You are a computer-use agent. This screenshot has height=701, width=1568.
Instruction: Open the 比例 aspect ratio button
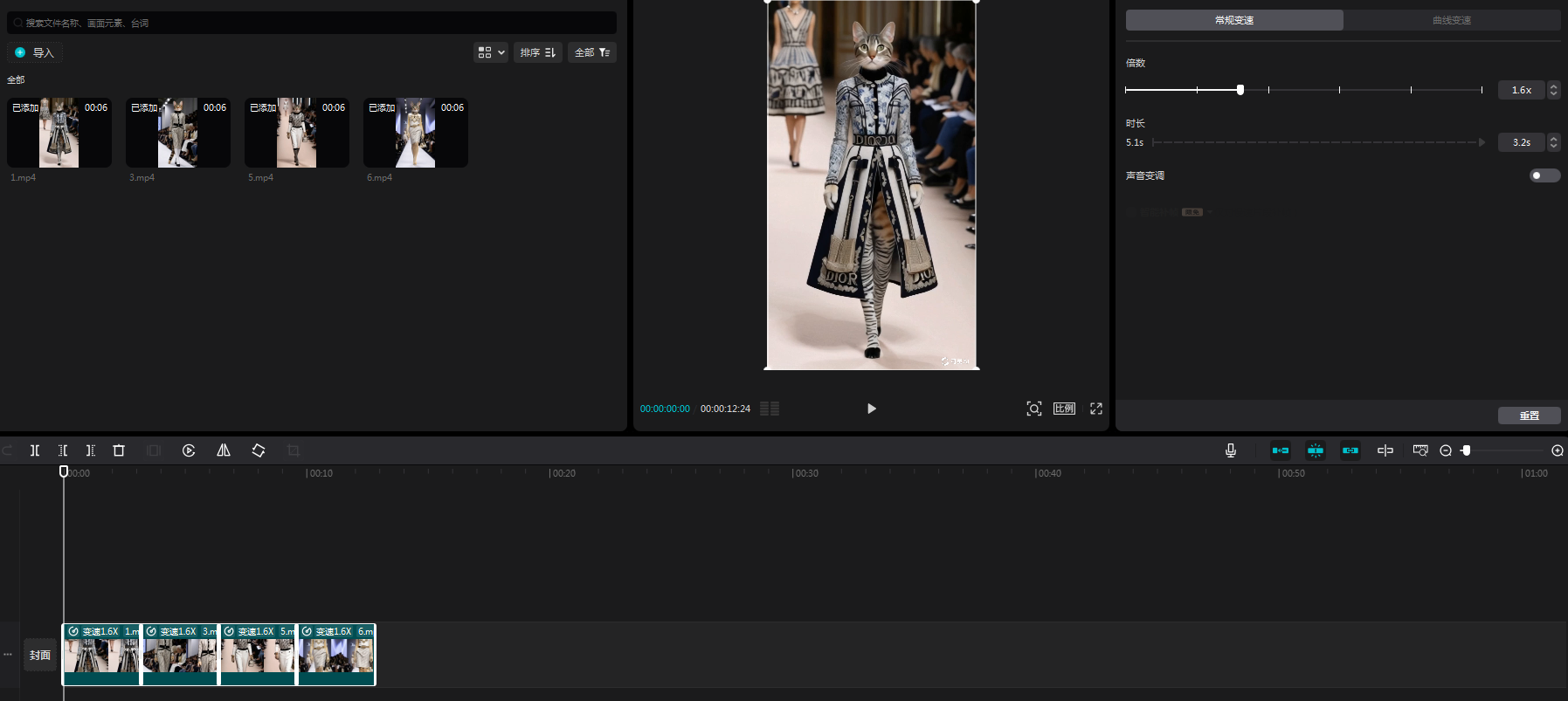(x=1064, y=409)
